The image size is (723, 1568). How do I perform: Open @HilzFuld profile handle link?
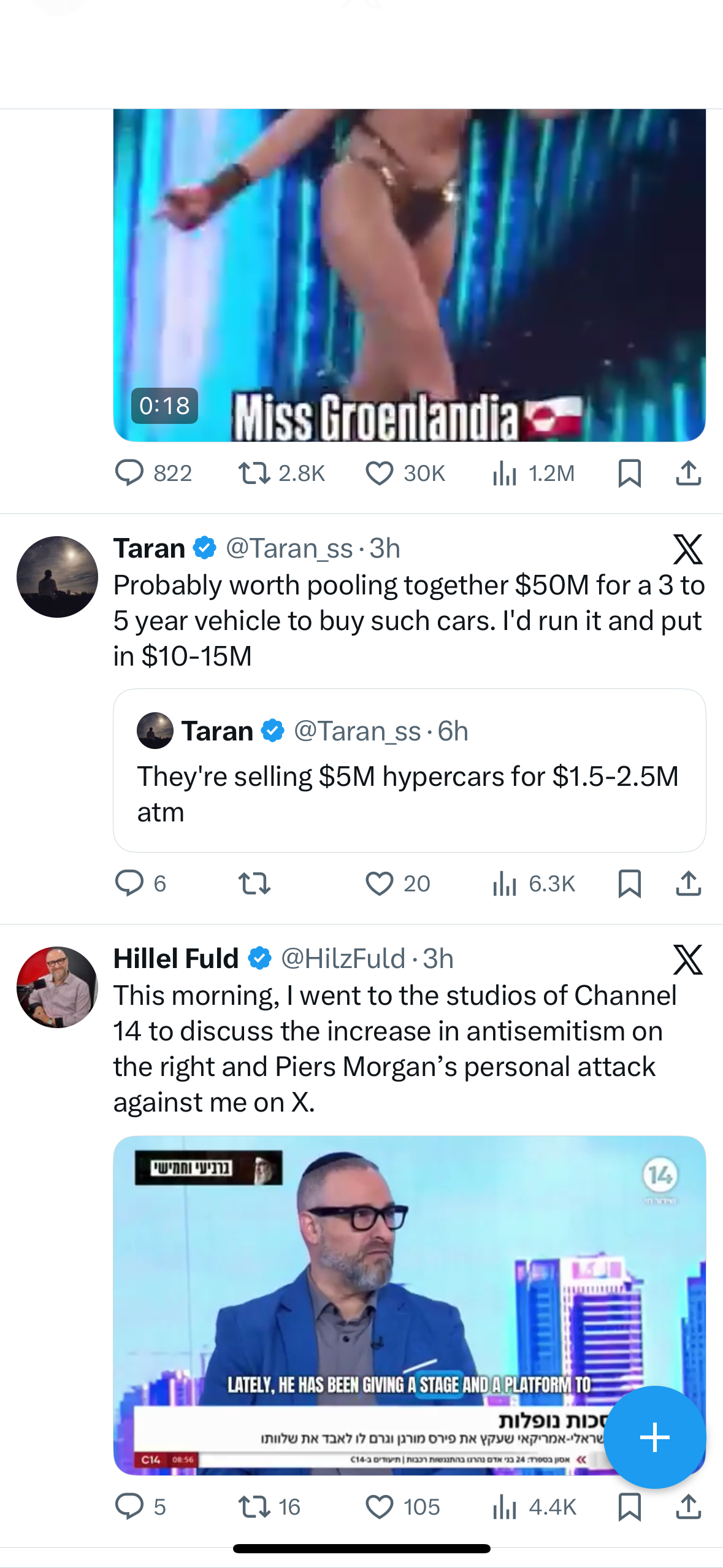[x=343, y=959]
